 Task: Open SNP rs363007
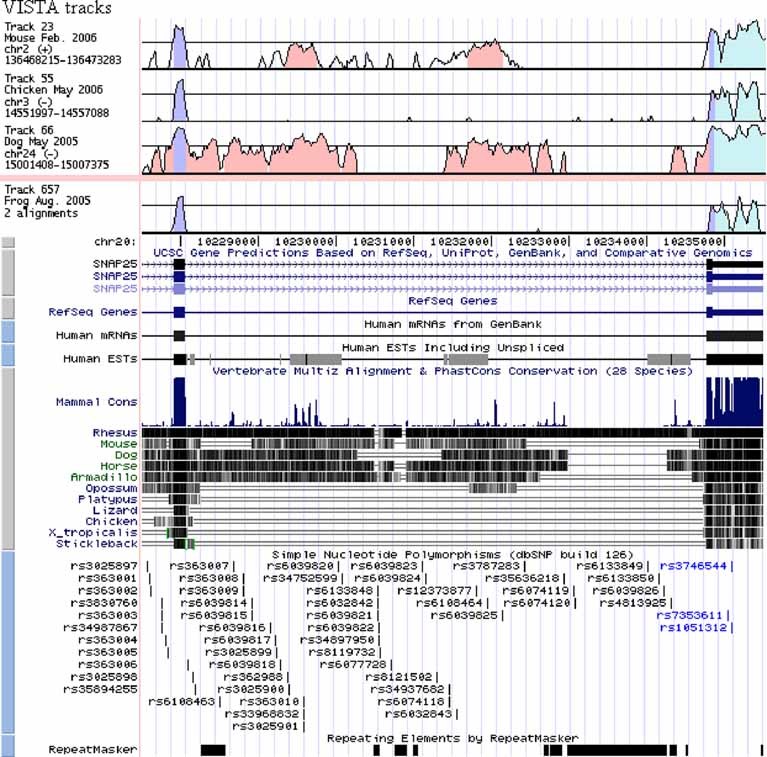tap(199, 566)
